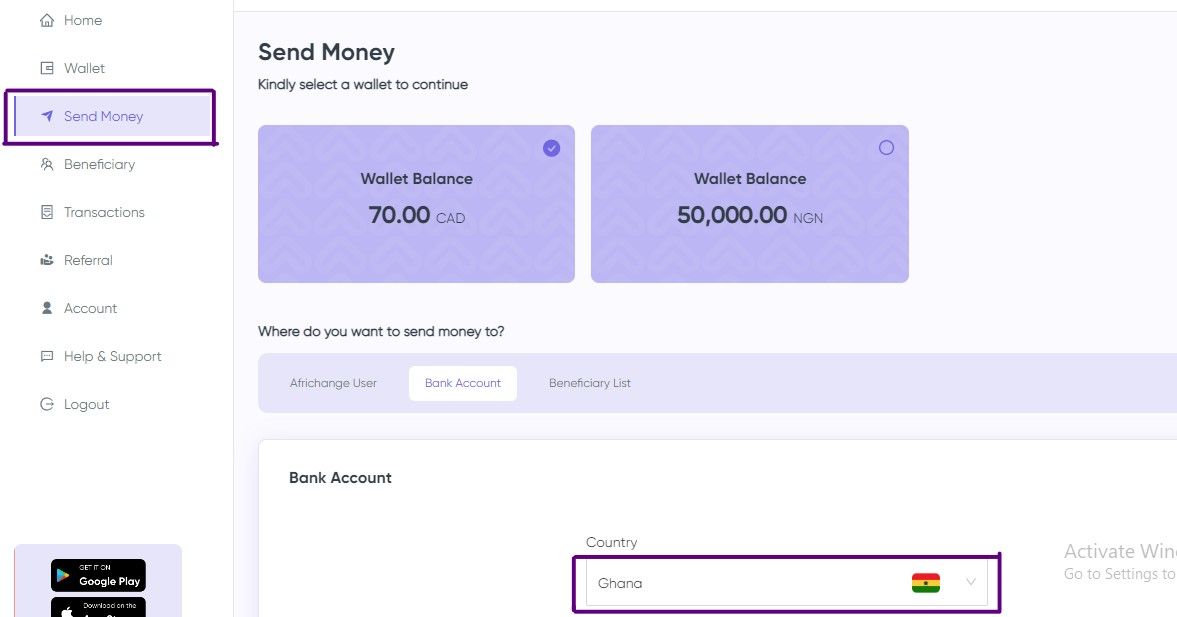The height and width of the screenshot is (617, 1177).
Task: Open the Referral group icon
Action: pos(47,260)
